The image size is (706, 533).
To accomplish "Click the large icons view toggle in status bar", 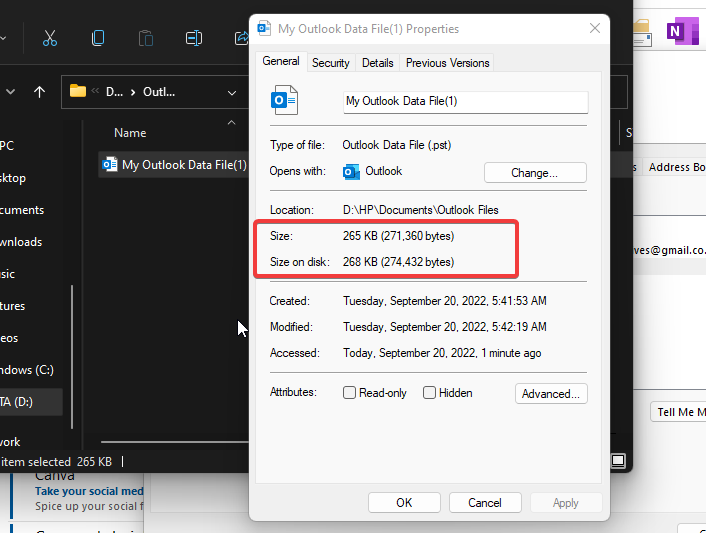I will point(618,461).
